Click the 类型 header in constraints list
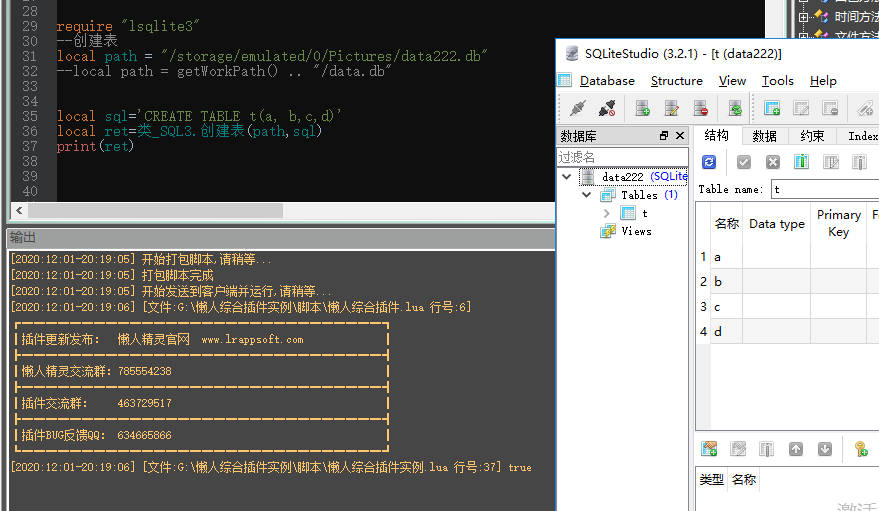The height and width of the screenshot is (511, 879). (x=711, y=480)
